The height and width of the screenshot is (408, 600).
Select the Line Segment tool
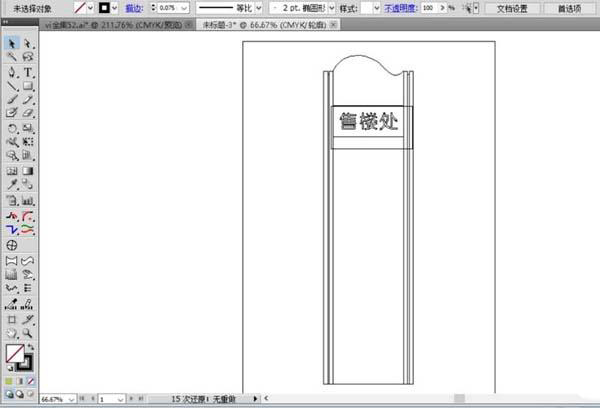11,86
